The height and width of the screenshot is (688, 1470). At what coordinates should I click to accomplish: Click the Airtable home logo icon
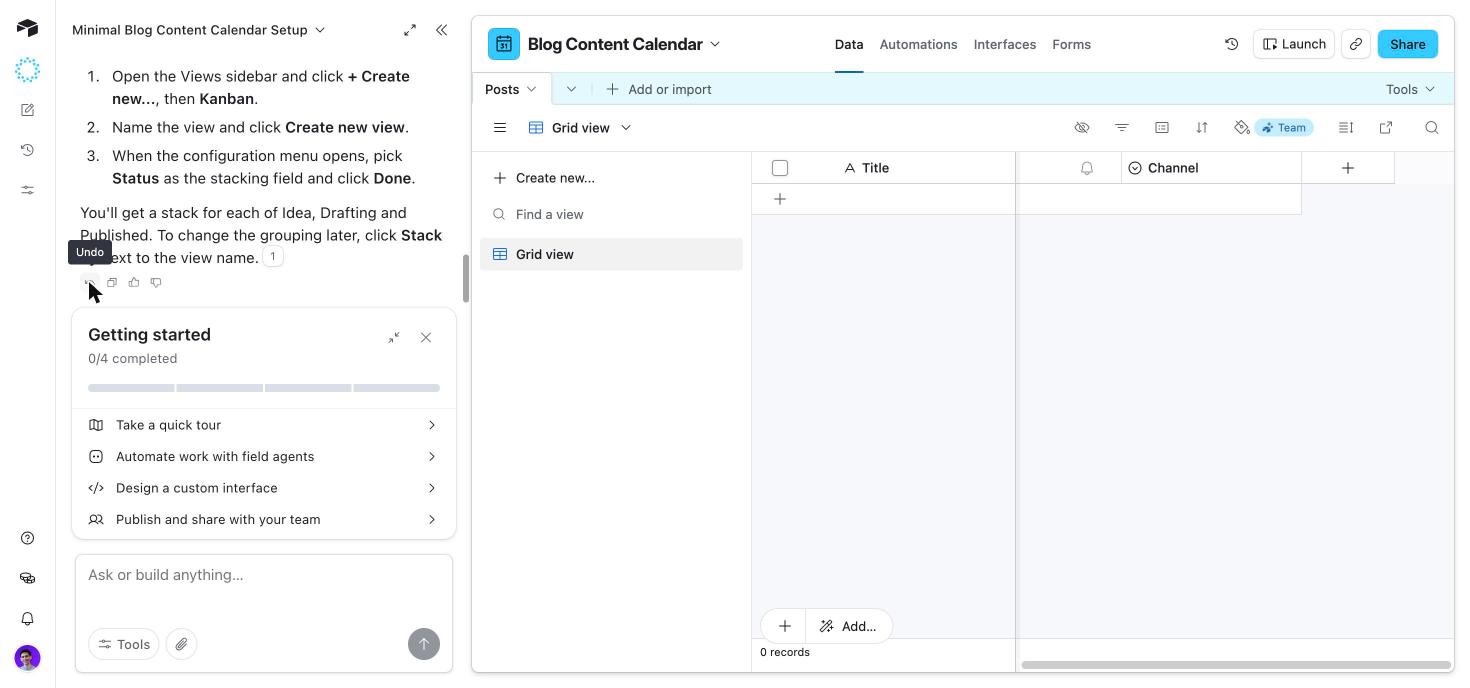pyautogui.click(x=27, y=28)
